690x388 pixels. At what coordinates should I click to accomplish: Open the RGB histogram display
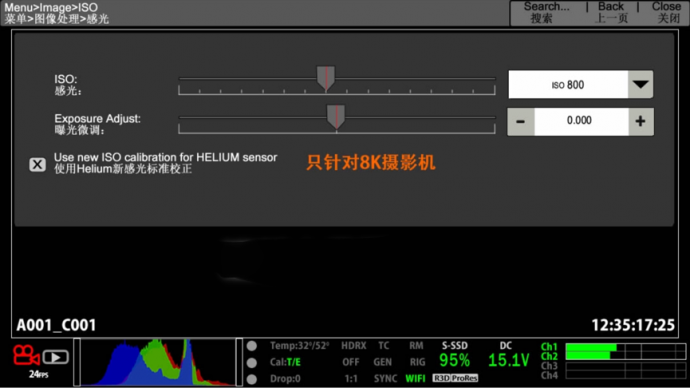click(x=158, y=362)
